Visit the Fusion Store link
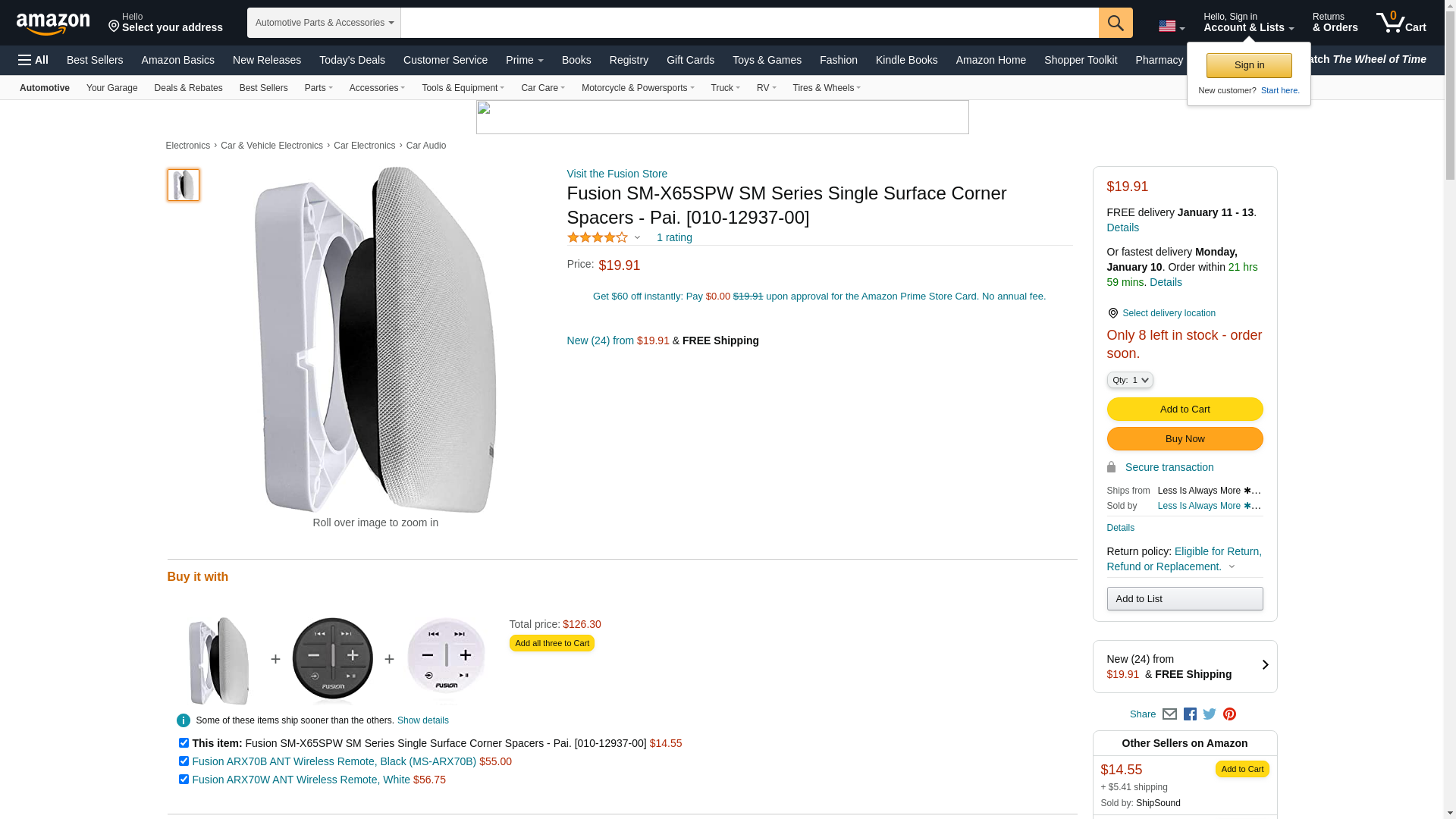Screen dimensions: 1456x819 click(x=617, y=174)
